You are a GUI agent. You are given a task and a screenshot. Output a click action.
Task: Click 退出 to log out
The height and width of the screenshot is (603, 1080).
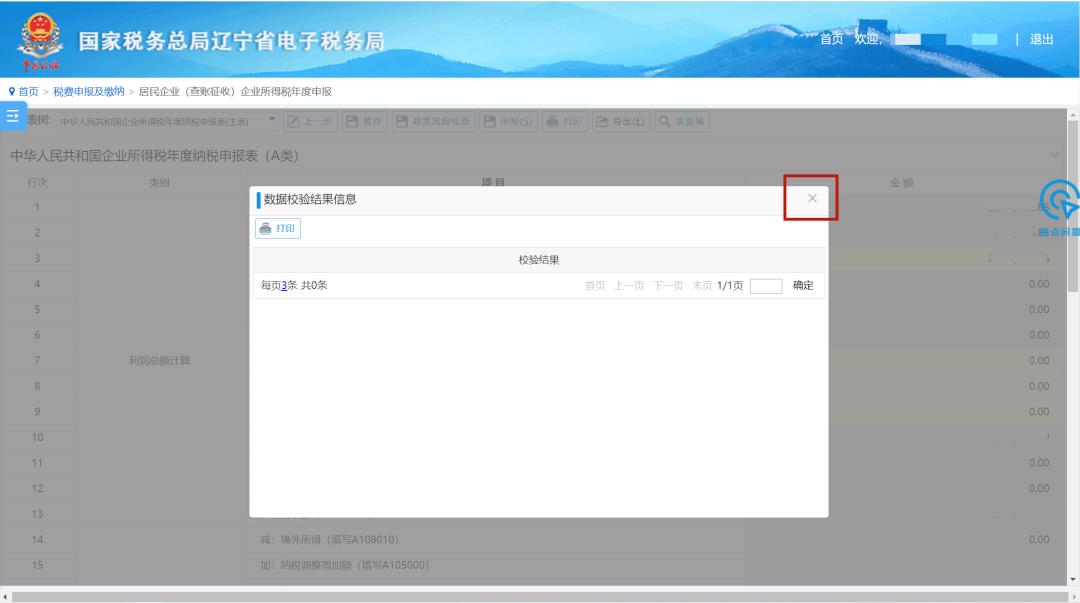(x=1041, y=40)
